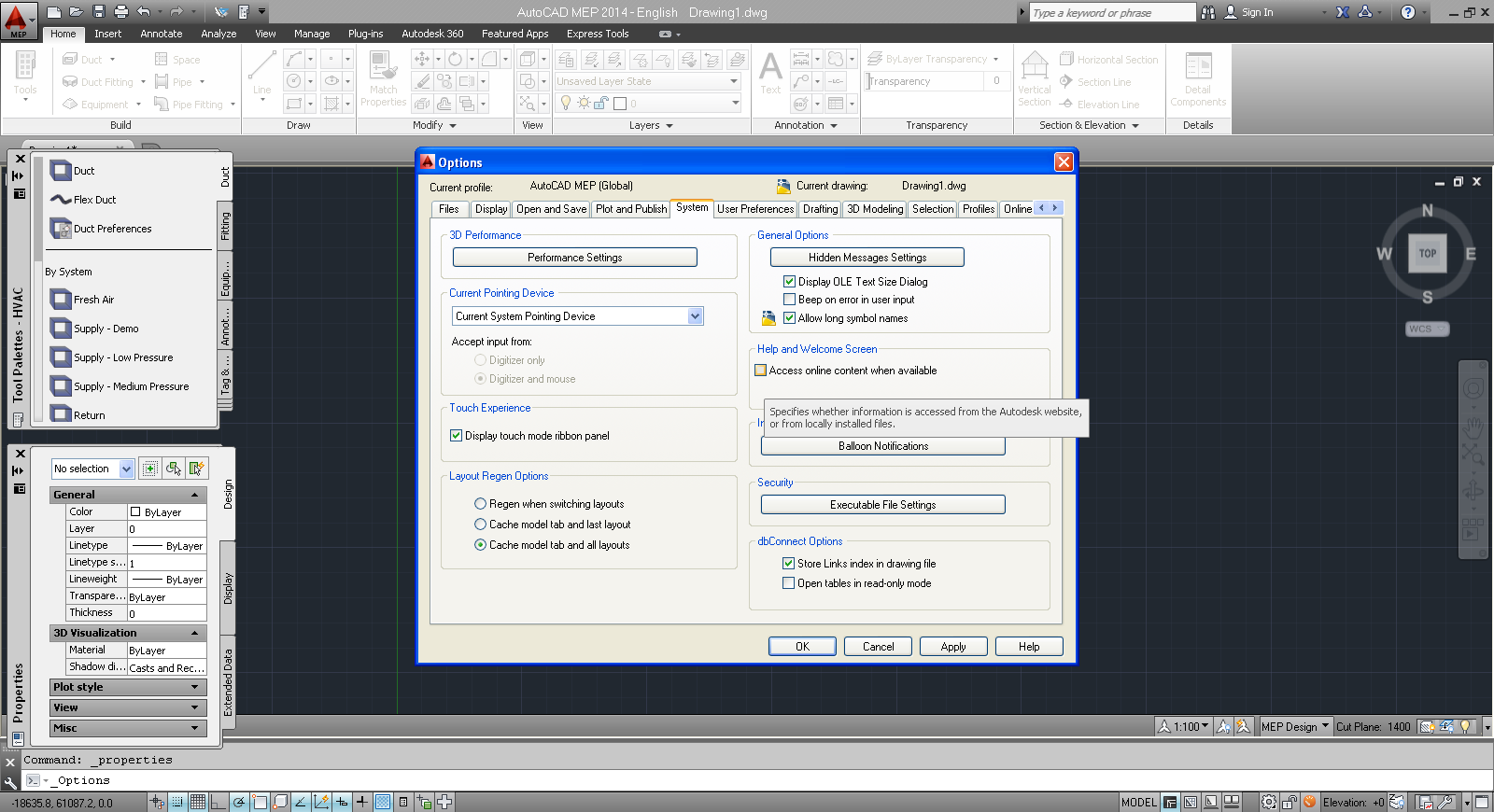Check Access online content when available
1494x812 pixels.
click(x=760, y=371)
